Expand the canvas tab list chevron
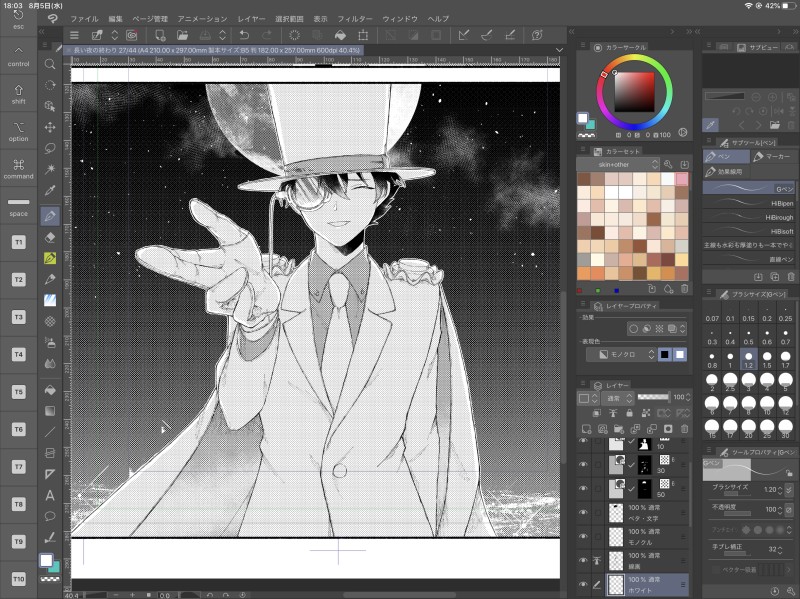Viewport: 800px width, 599px height. point(559,50)
